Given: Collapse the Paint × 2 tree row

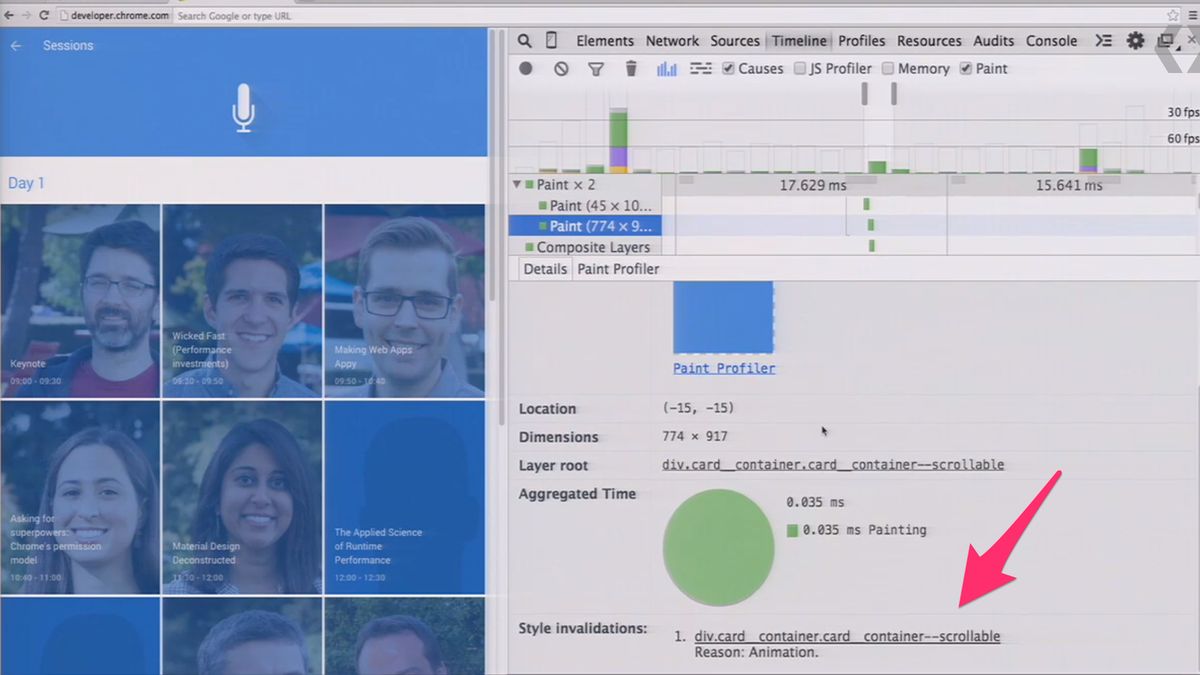Looking at the screenshot, I should point(517,185).
